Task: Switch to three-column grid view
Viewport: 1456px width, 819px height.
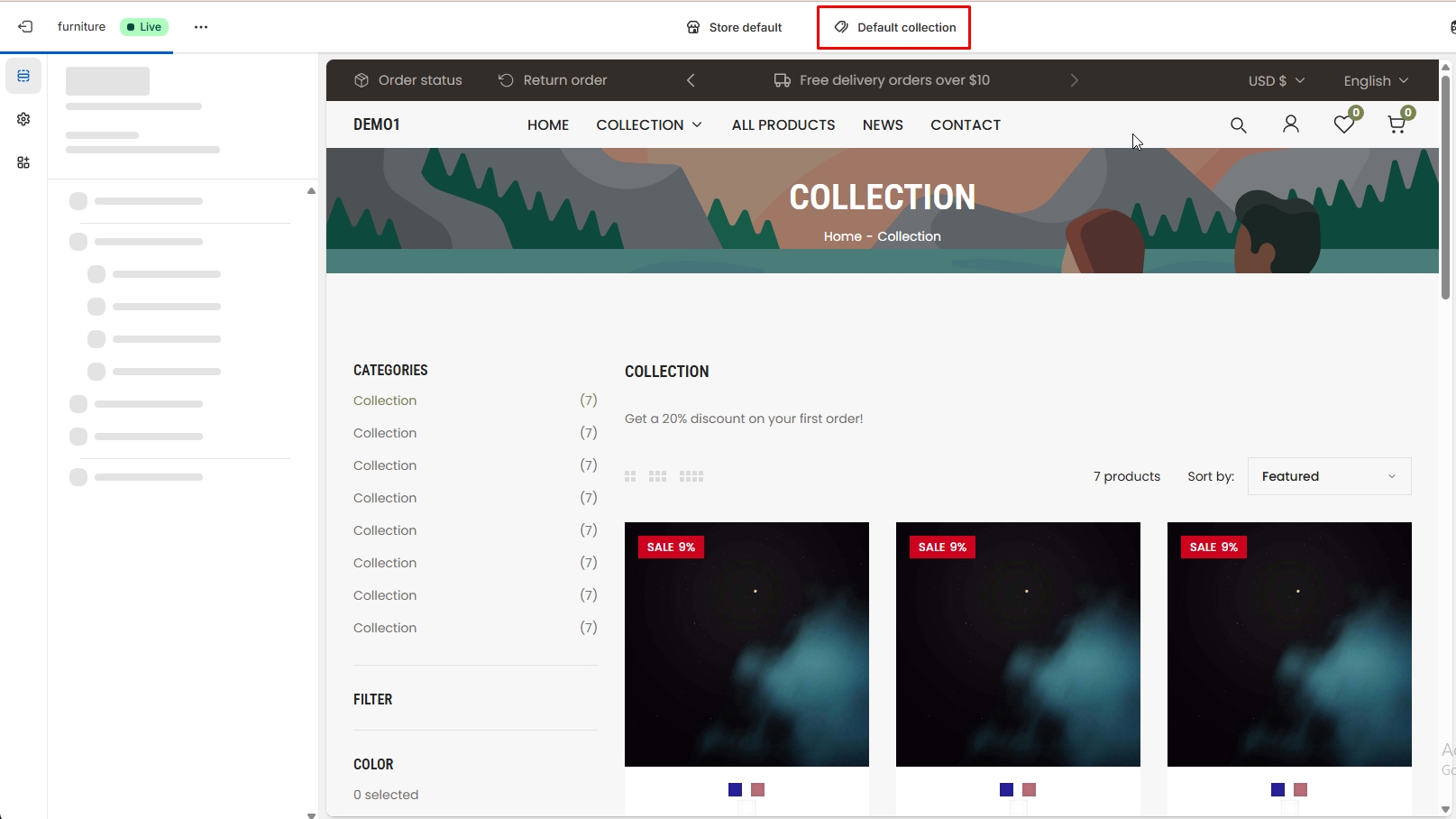Action: pos(657,476)
